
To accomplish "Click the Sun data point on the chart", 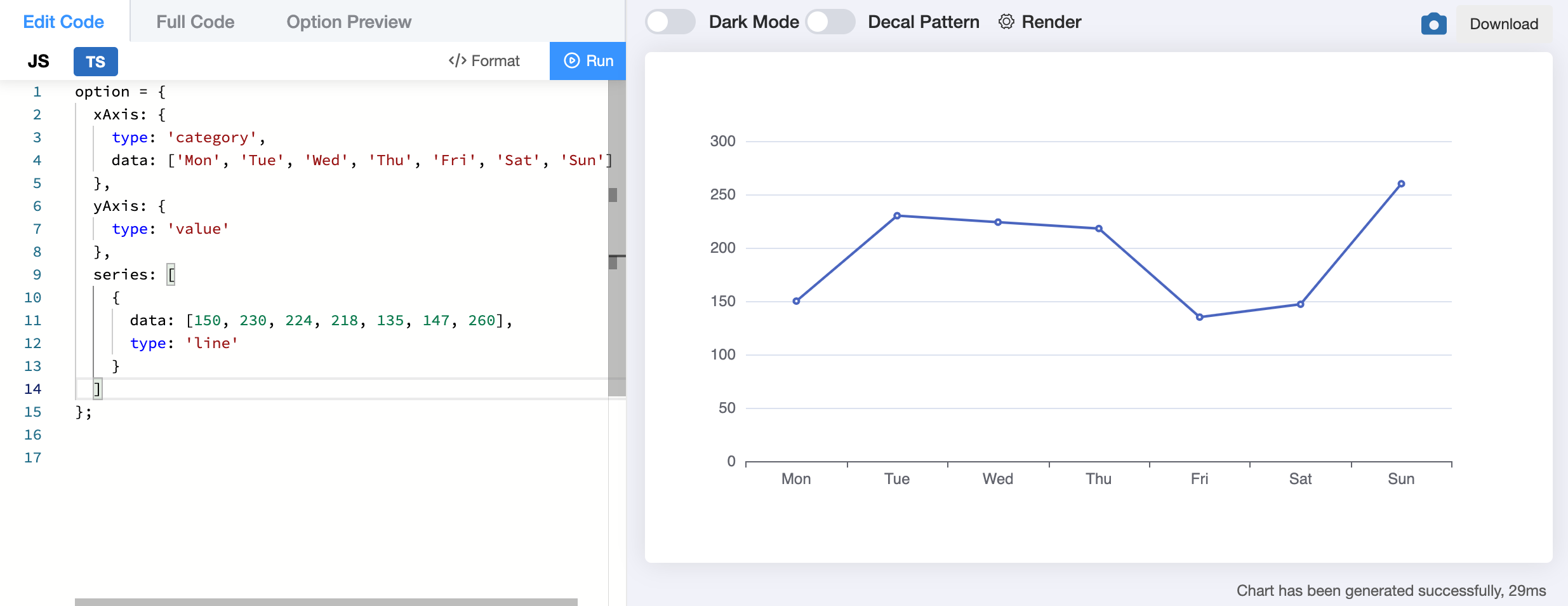I will click(x=1400, y=182).
